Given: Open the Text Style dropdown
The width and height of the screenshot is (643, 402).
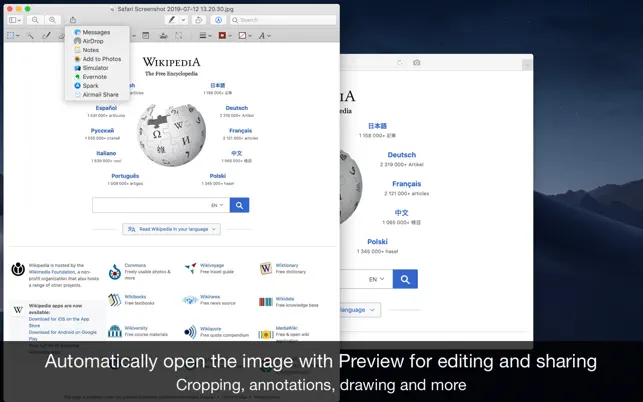Looking at the screenshot, I should click(x=264, y=36).
